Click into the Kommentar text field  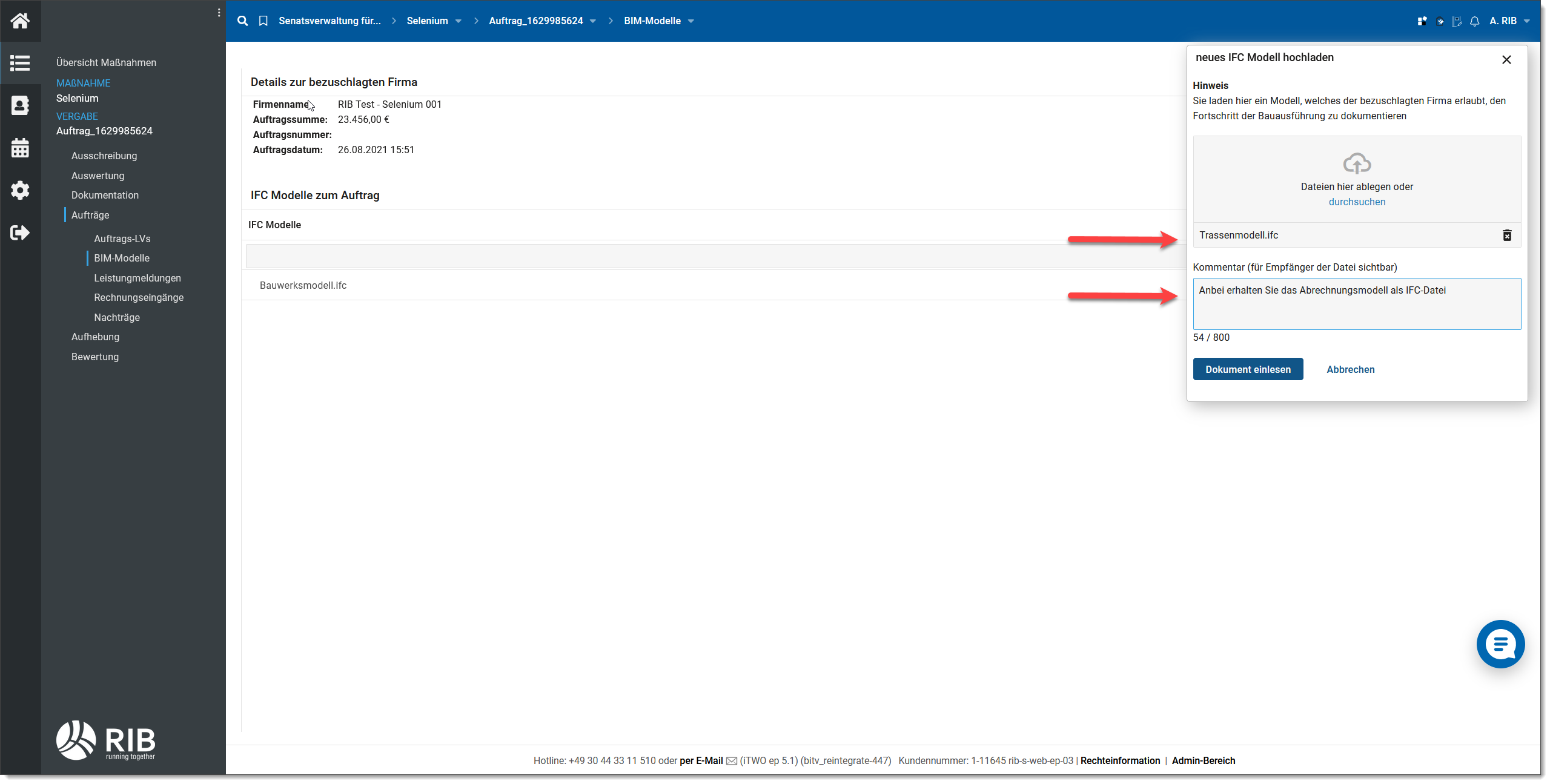coord(1356,304)
